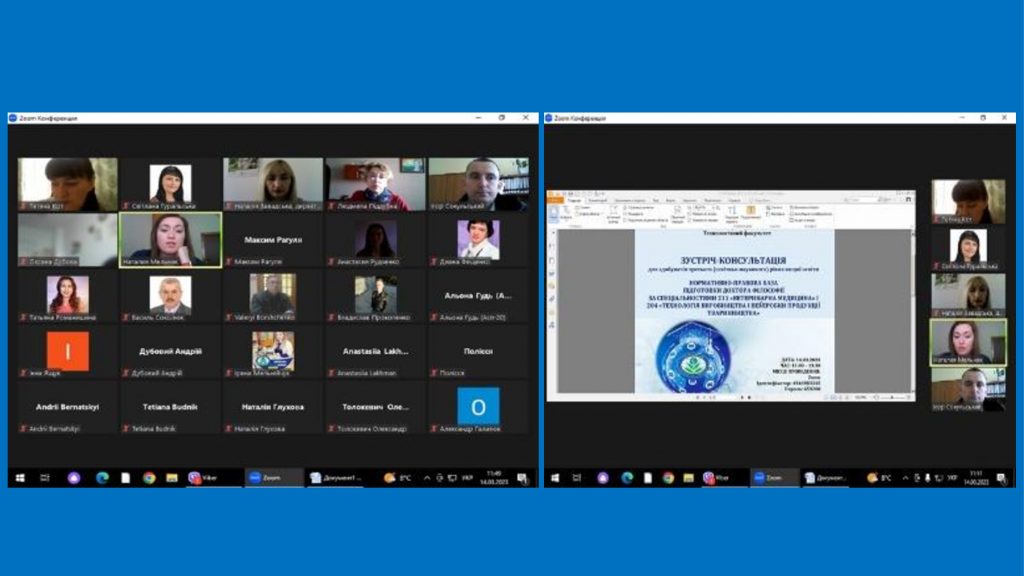
Task: Switch to Zoom via the left taskbar button
Action: pyautogui.click(x=266, y=478)
